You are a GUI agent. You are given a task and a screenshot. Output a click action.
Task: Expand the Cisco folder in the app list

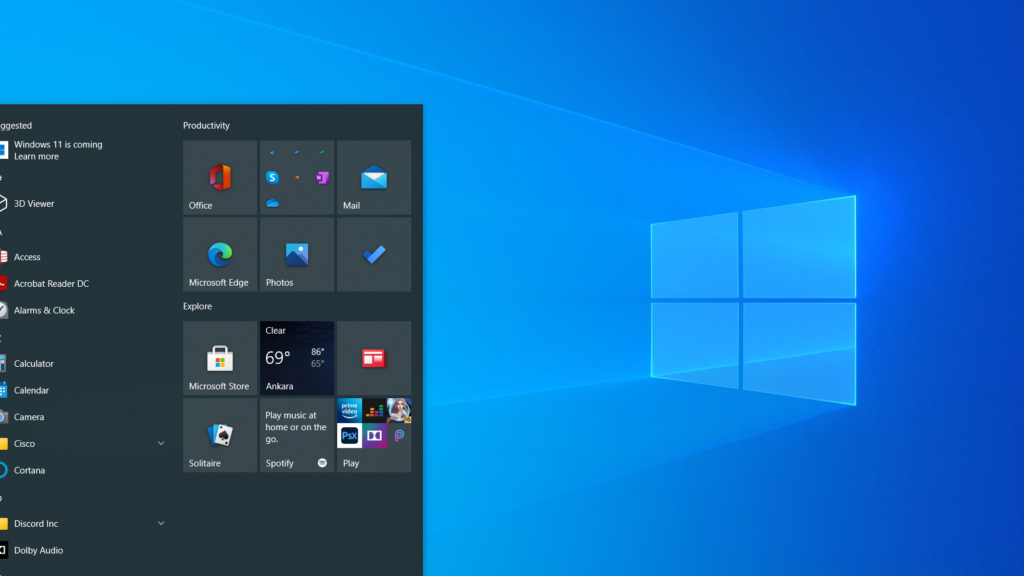pyautogui.click(x=161, y=443)
